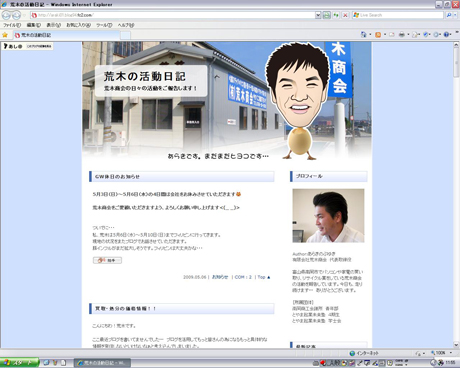
Task: Stop loading with the red X icon
Action: pyautogui.click(x=345, y=15)
